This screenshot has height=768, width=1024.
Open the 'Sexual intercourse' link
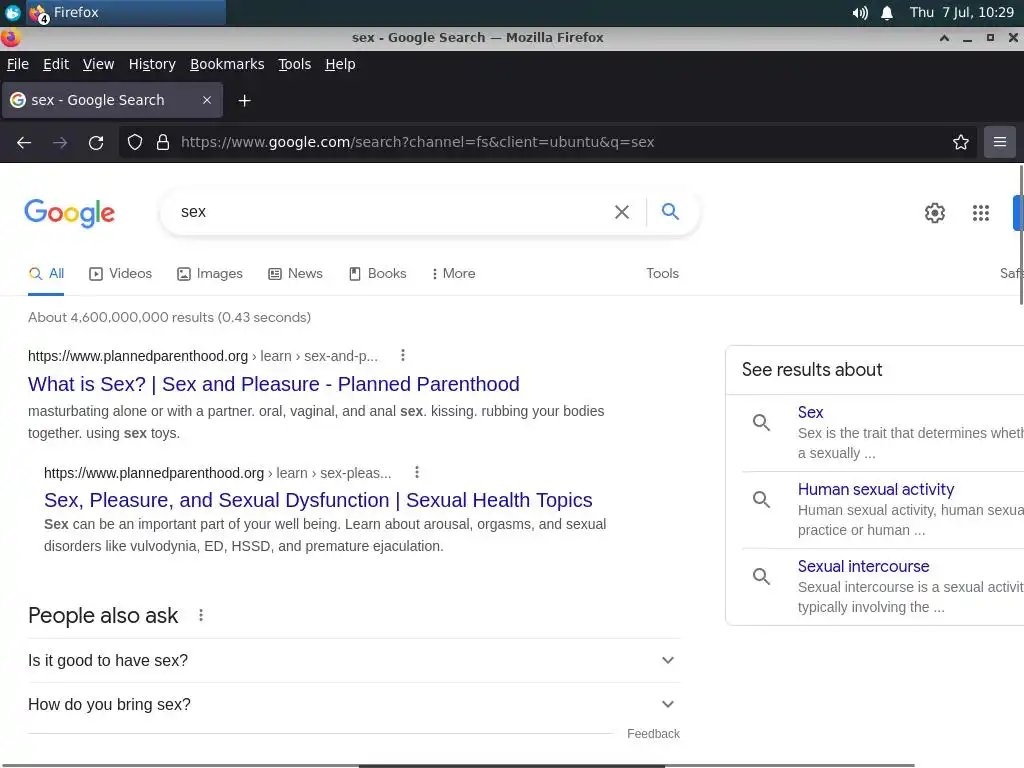(x=863, y=566)
